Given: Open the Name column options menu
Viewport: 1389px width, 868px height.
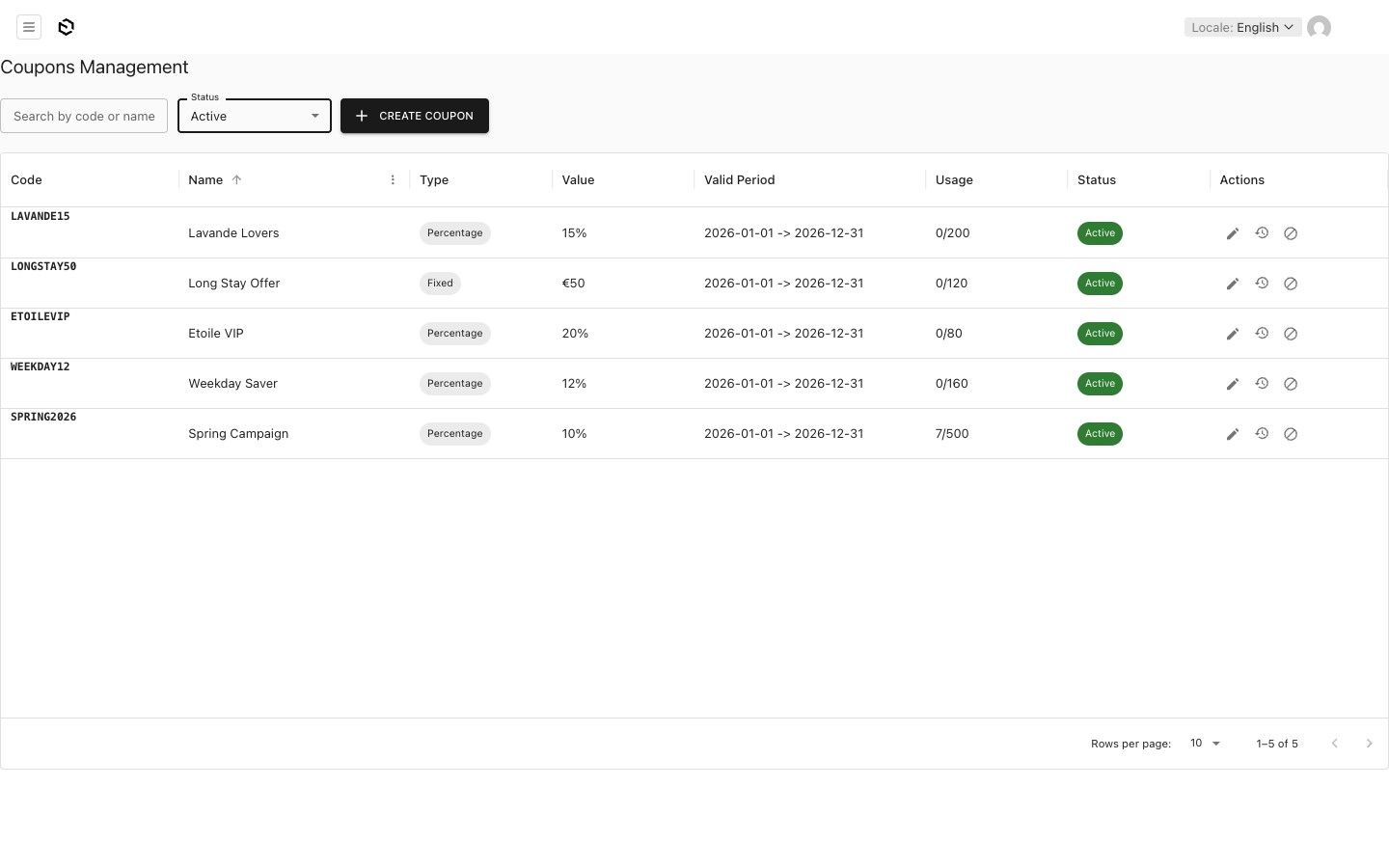Looking at the screenshot, I should [x=393, y=180].
